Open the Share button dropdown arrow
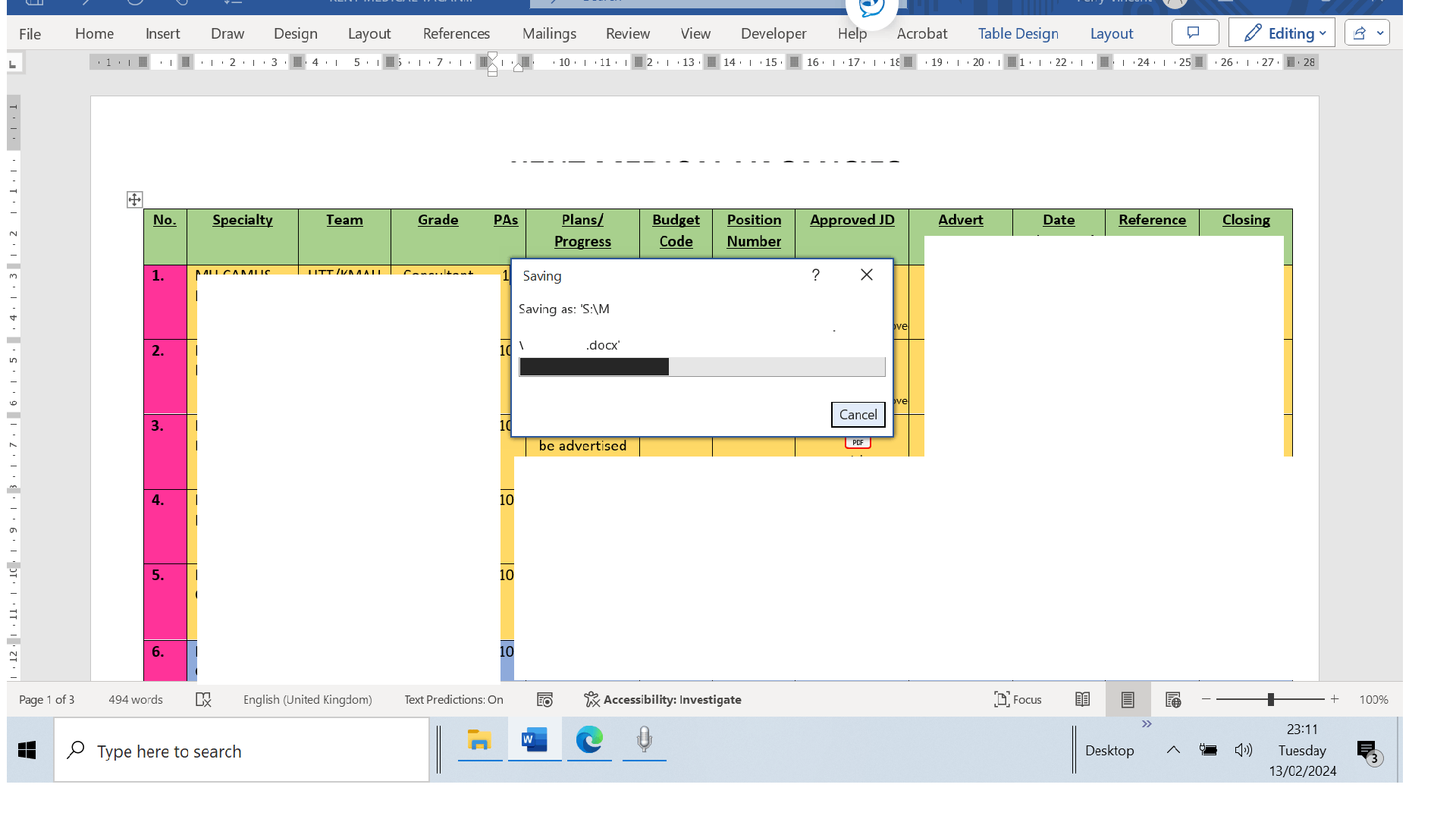1456x819 pixels. point(1380,33)
